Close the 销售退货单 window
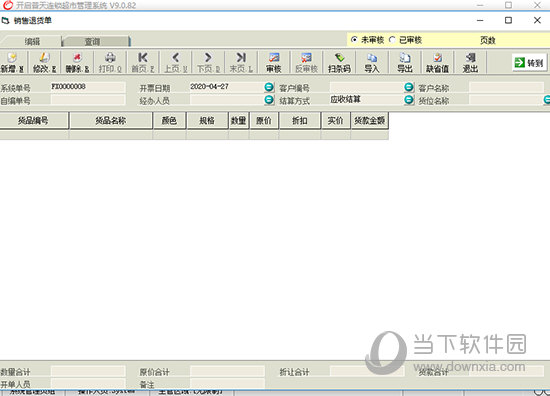The height and width of the screenshot is (396, 550). (537, 20)
